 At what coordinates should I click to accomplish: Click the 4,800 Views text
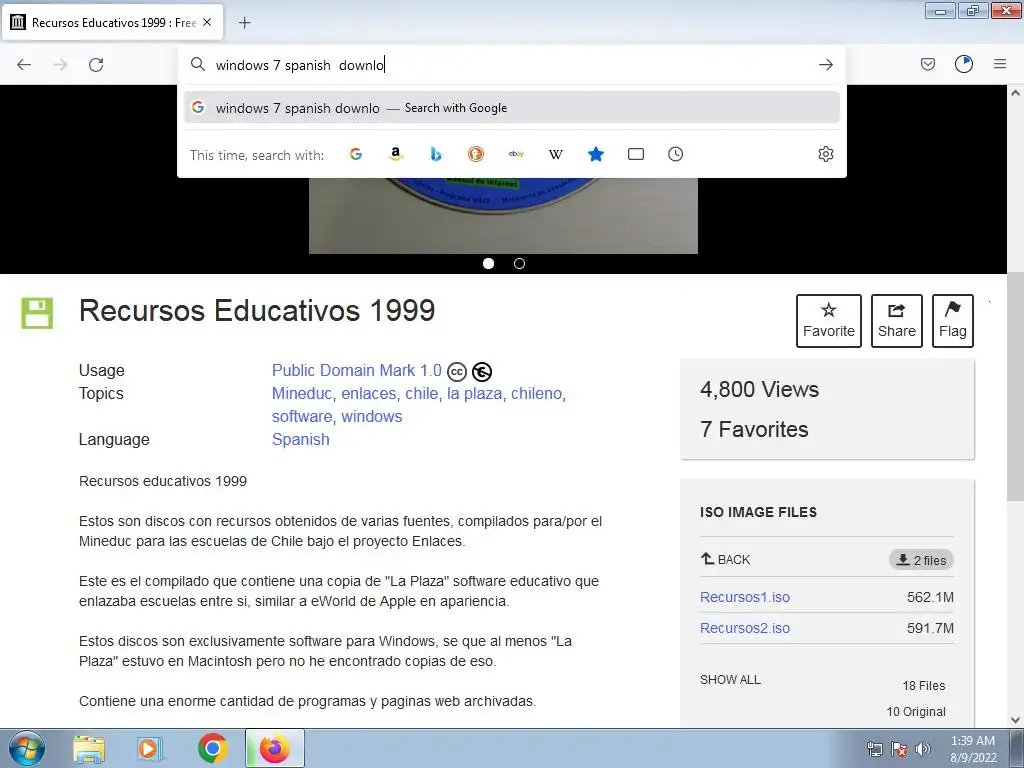tap(760, 389)
